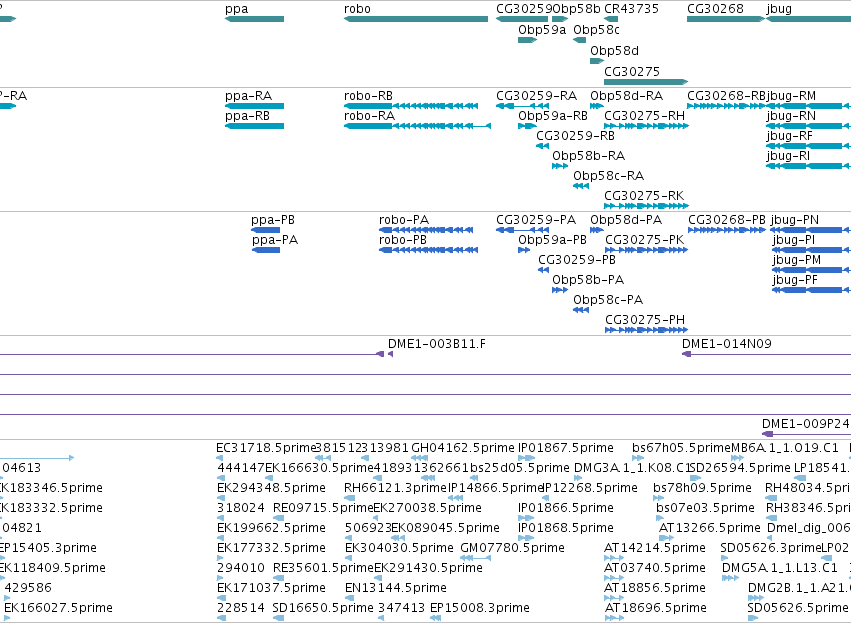
Task: Open the Obp58d gene feature
Action: point(597,61)
